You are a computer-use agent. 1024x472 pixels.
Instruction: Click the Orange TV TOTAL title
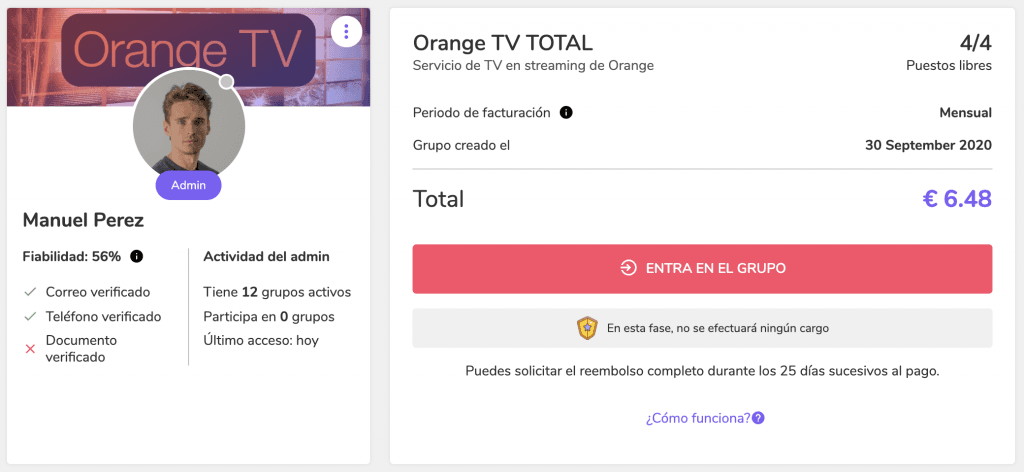point(503,43)
